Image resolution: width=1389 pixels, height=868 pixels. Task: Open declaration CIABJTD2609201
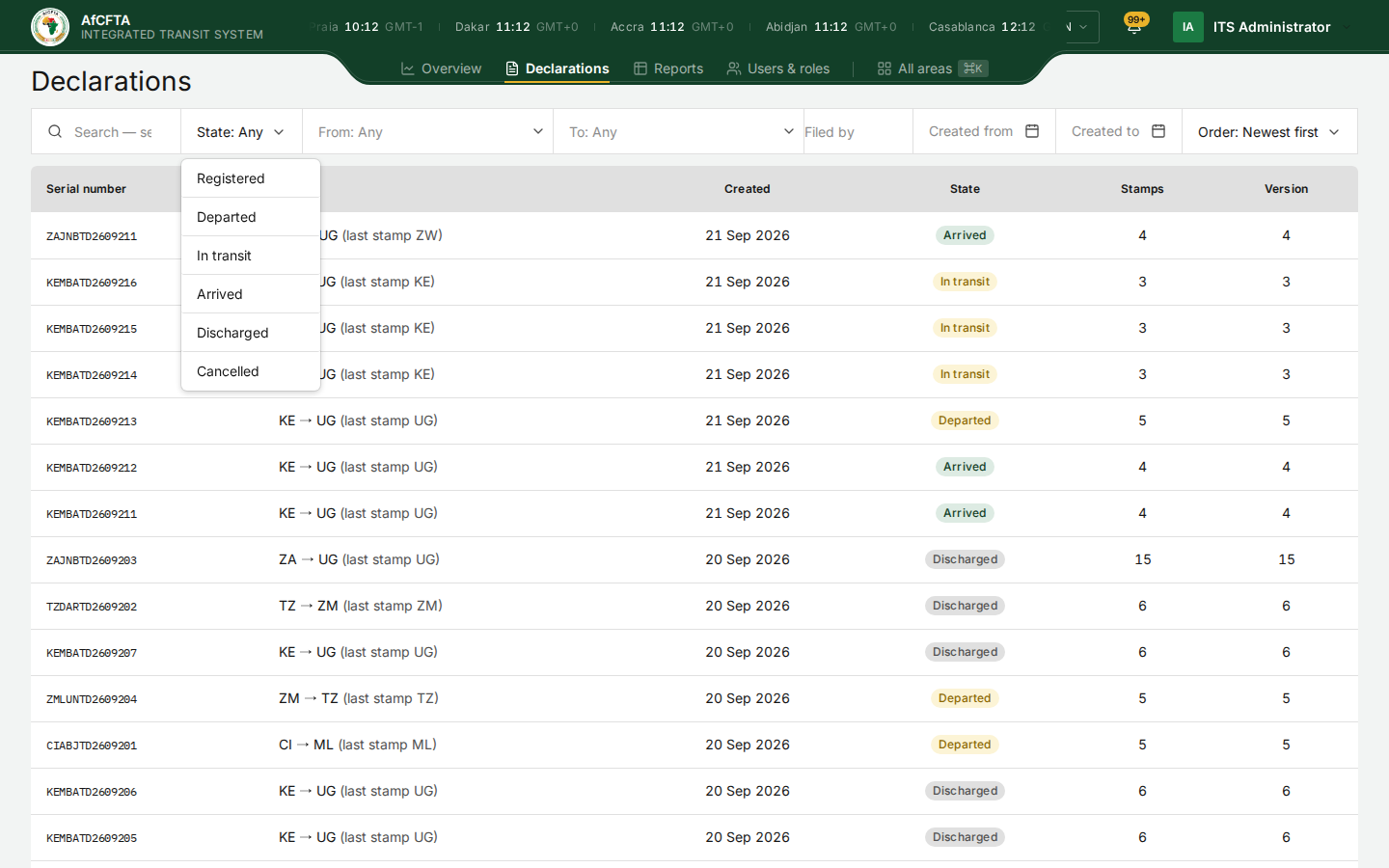(x=92, y=746)
